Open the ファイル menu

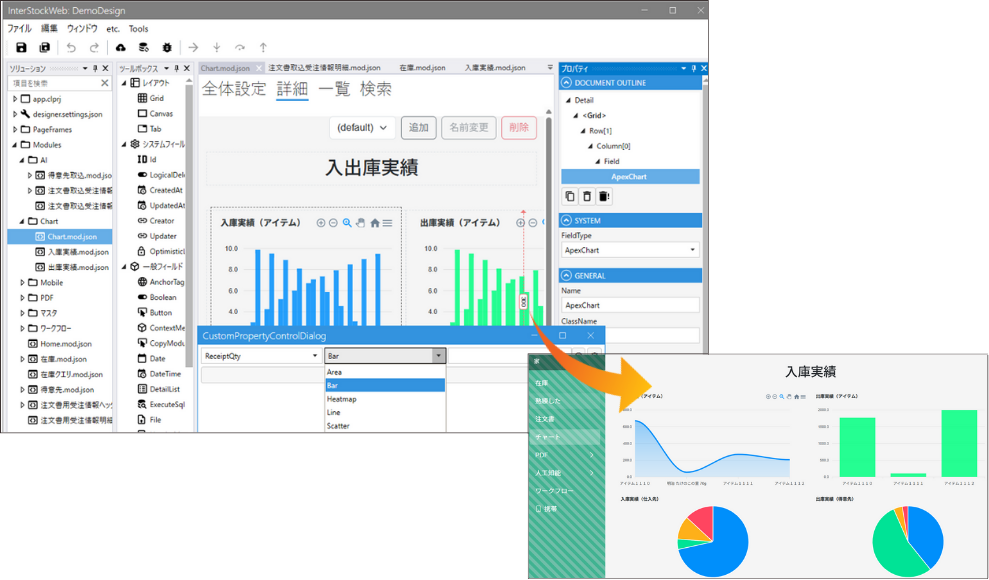point(19,29)
